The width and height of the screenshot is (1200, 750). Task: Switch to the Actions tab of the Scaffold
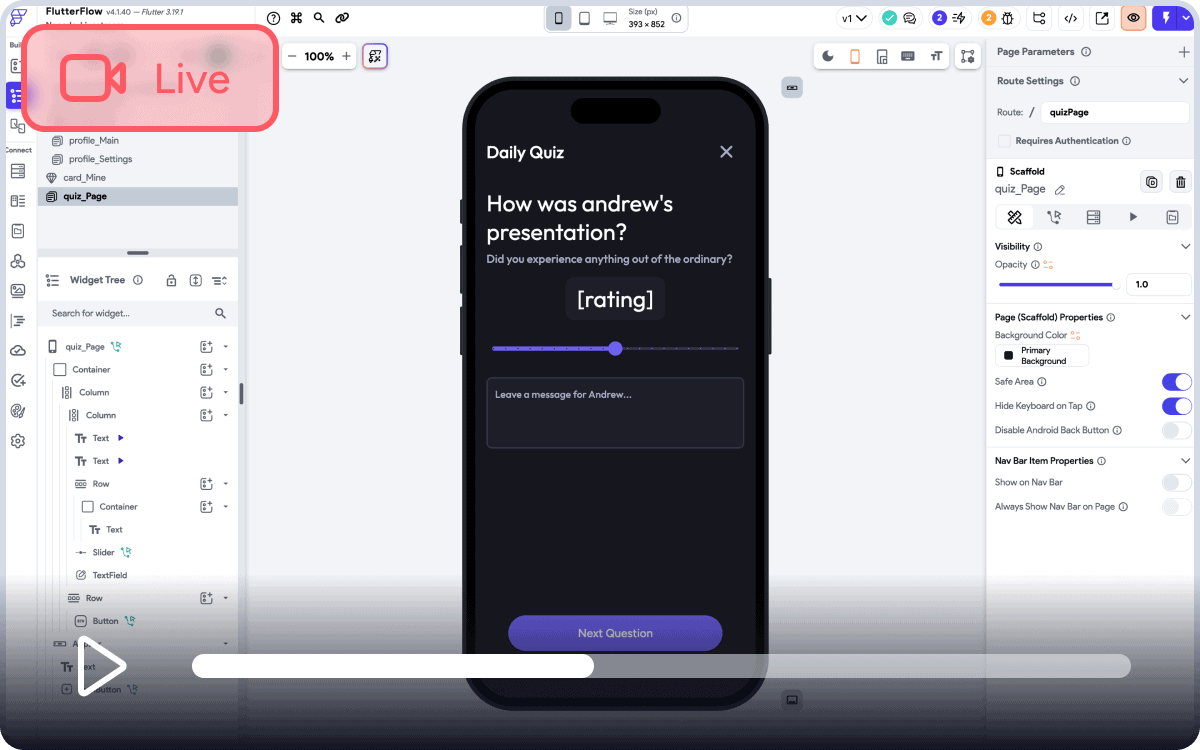1053,216
